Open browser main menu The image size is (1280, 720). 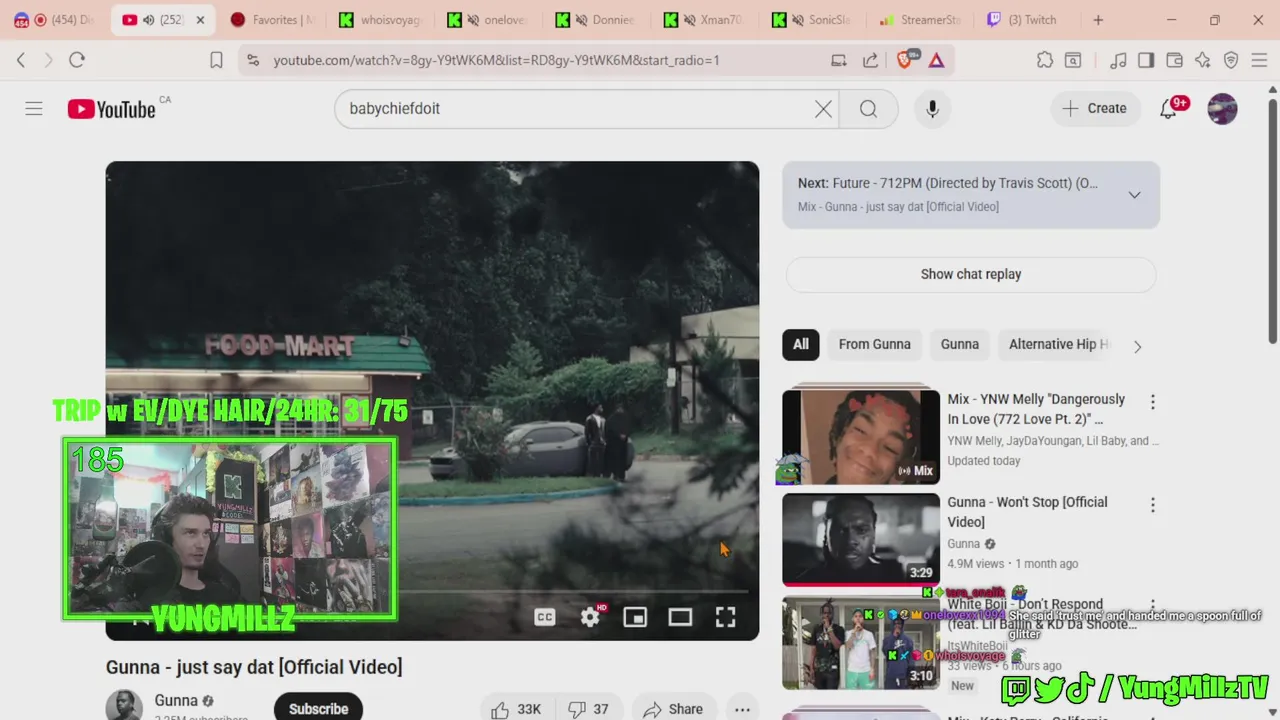[1260, 60]
